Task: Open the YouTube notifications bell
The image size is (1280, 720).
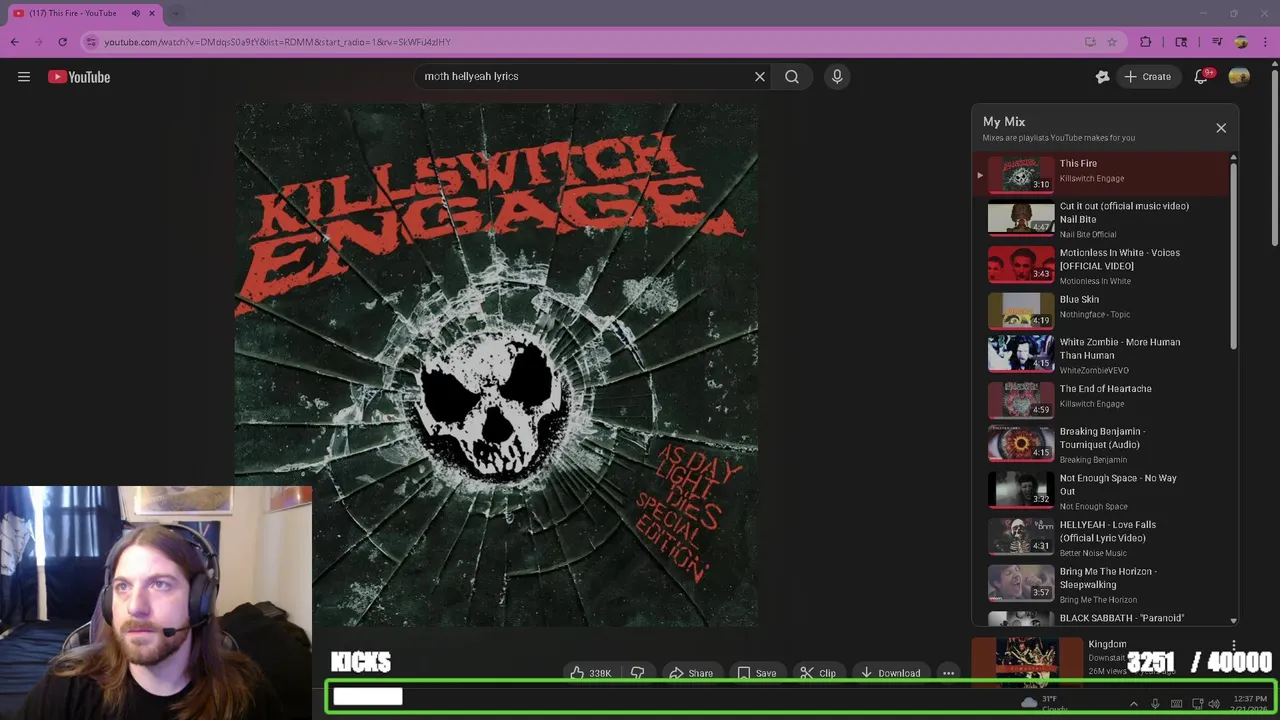Action: click(x=1201, y=76)
